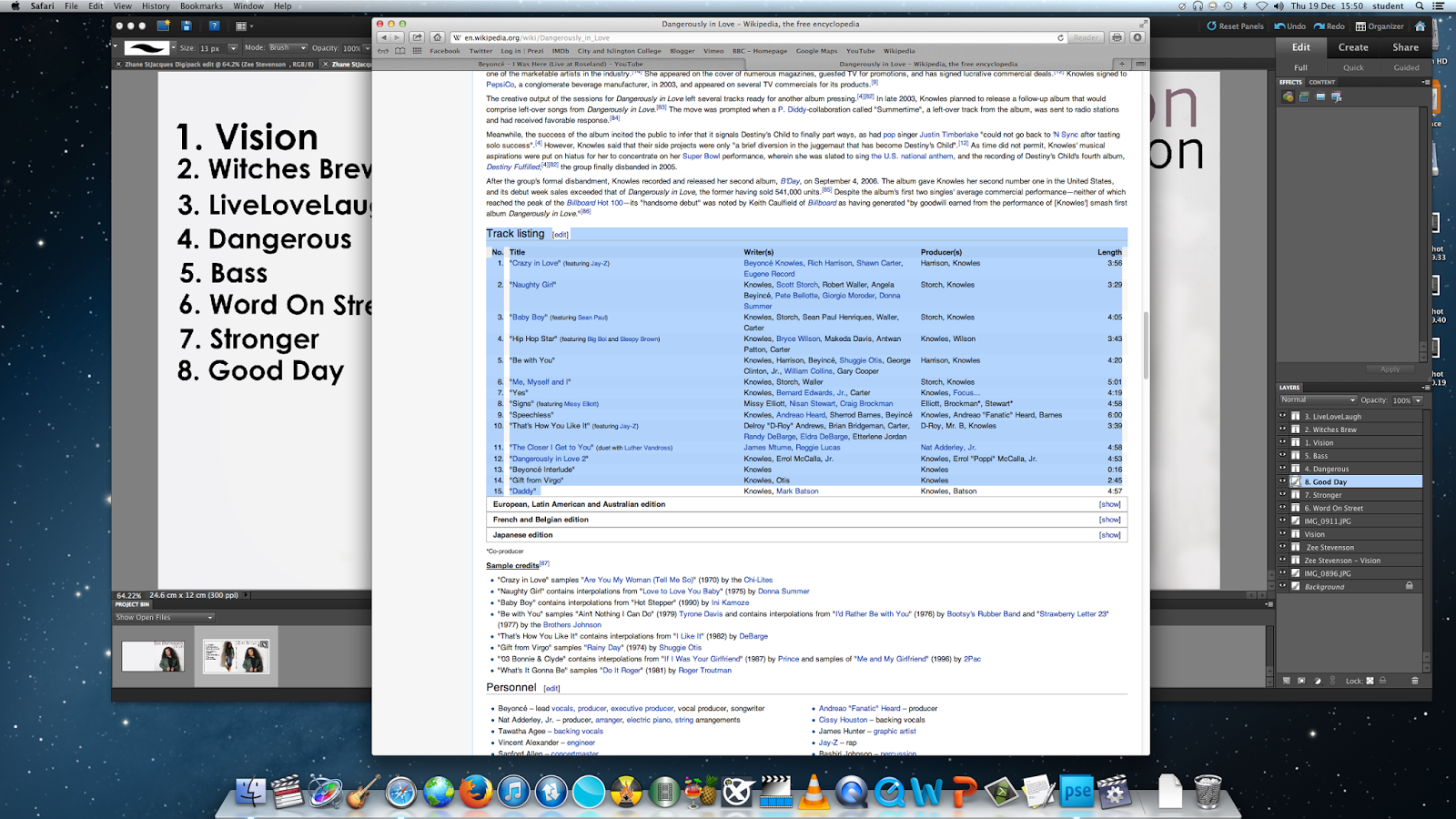Lock transparent pixels in Layers panel
The image size is (1456, 819).
(x=1370, y=681)
